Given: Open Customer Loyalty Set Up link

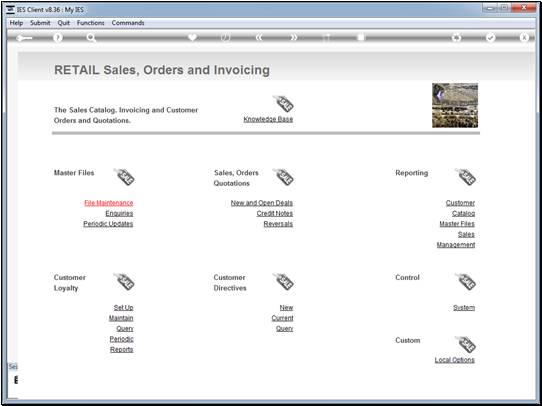Looking at the screenshot, I should (x=123, y=308).
